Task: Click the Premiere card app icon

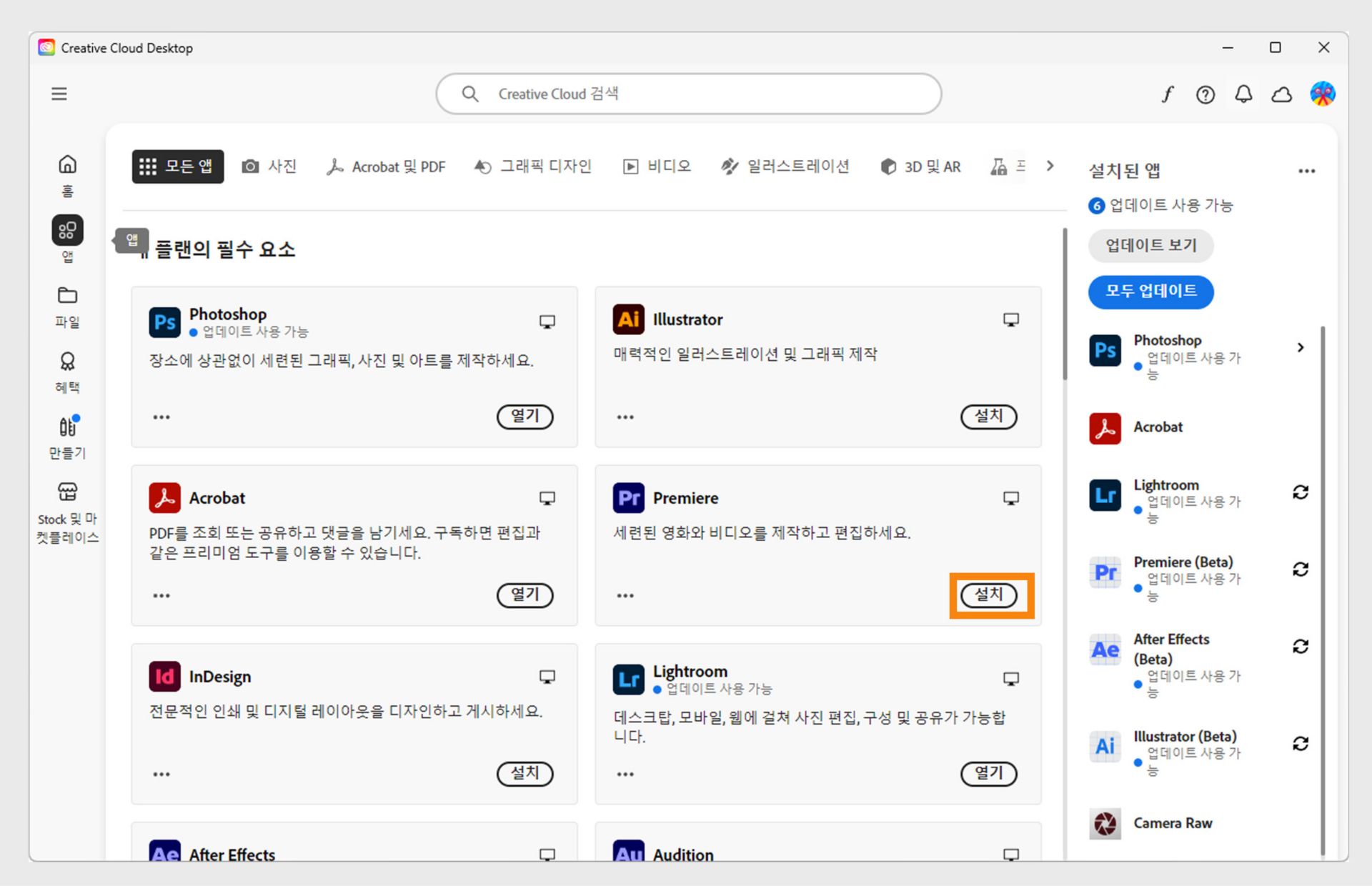Action: pyautogui.click(x=628, y=498)
